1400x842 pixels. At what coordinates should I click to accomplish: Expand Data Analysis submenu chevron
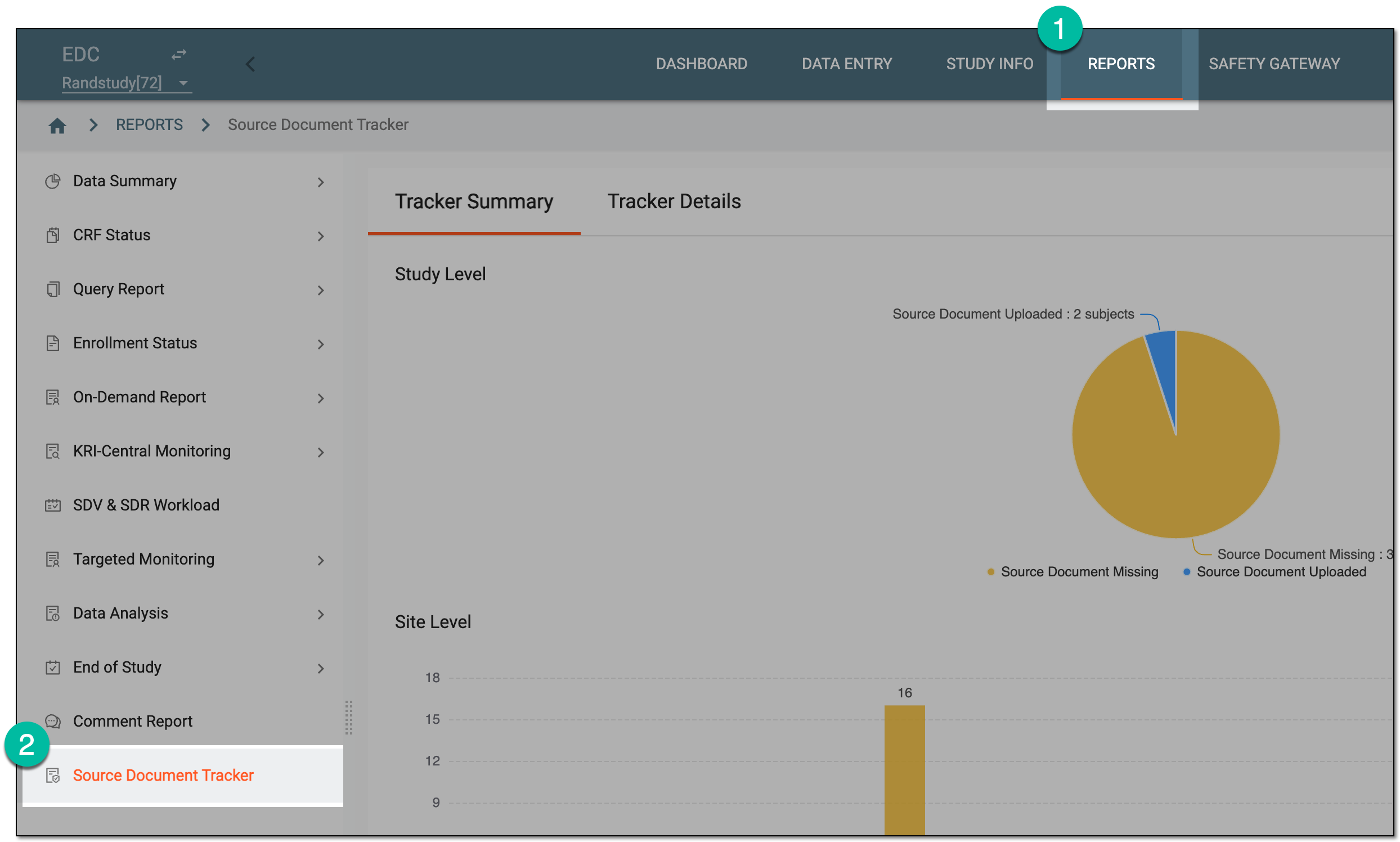click(321, 615)
